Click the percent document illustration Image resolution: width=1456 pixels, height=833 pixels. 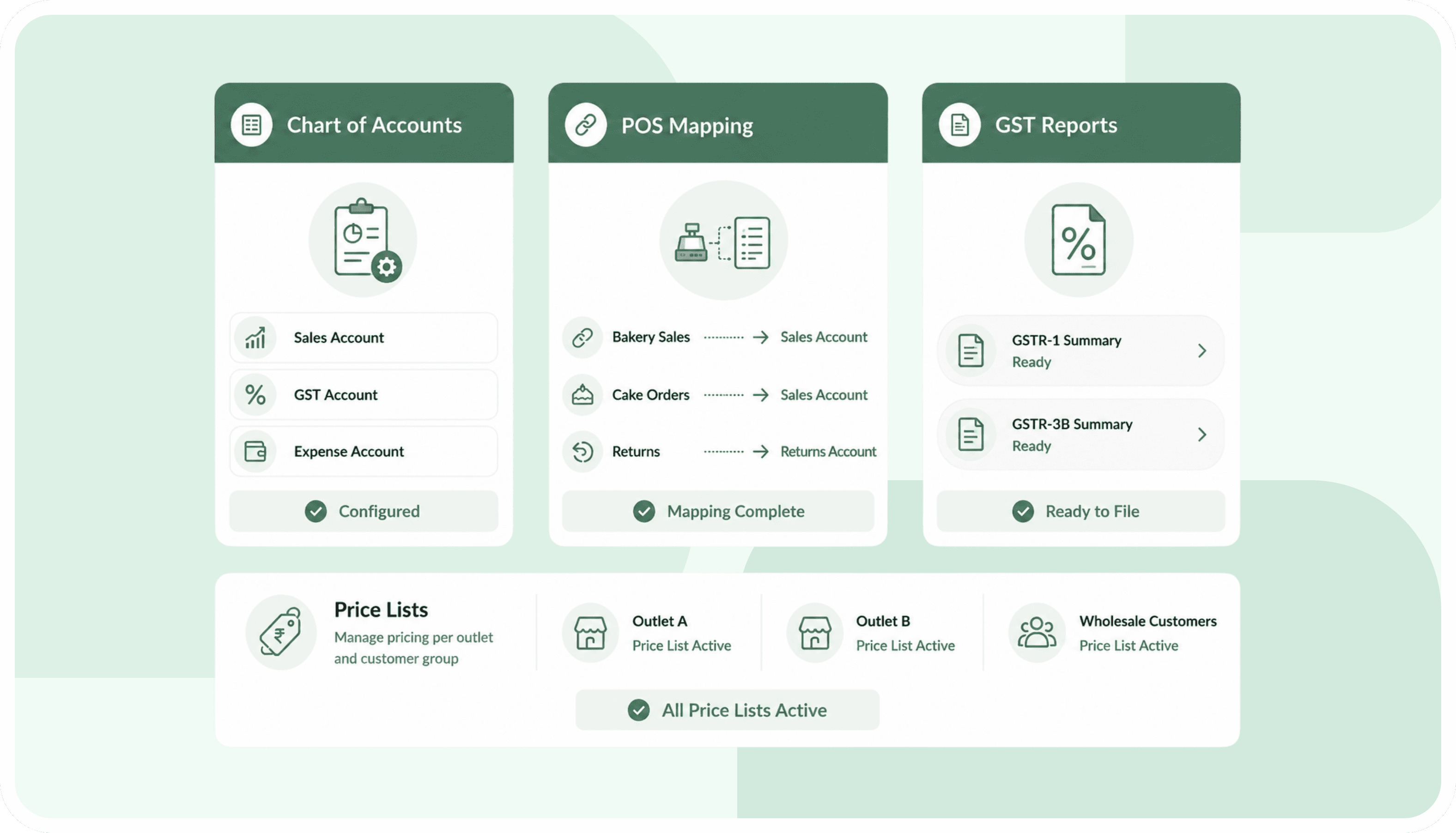click(1079, 240)
